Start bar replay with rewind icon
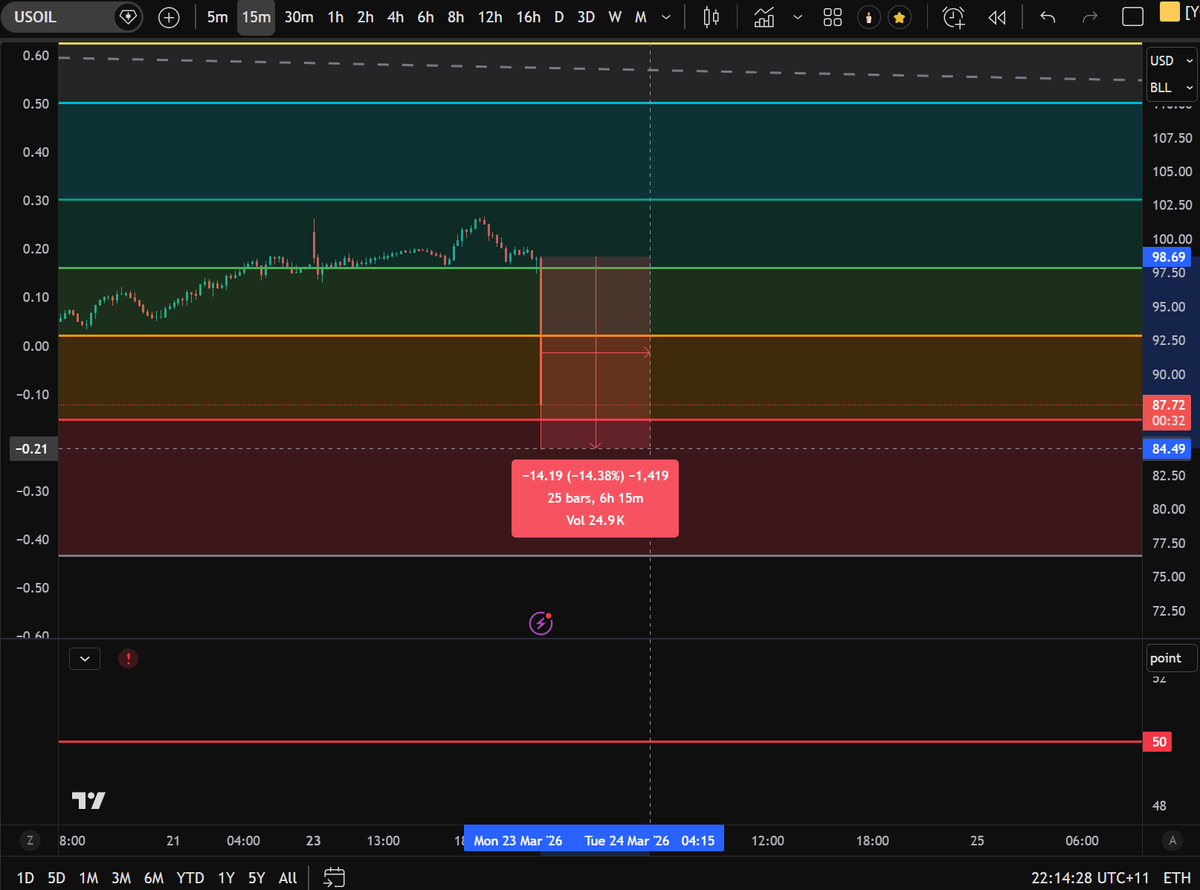The height and width of the screenshot is (890, 1200). (996, 17)
